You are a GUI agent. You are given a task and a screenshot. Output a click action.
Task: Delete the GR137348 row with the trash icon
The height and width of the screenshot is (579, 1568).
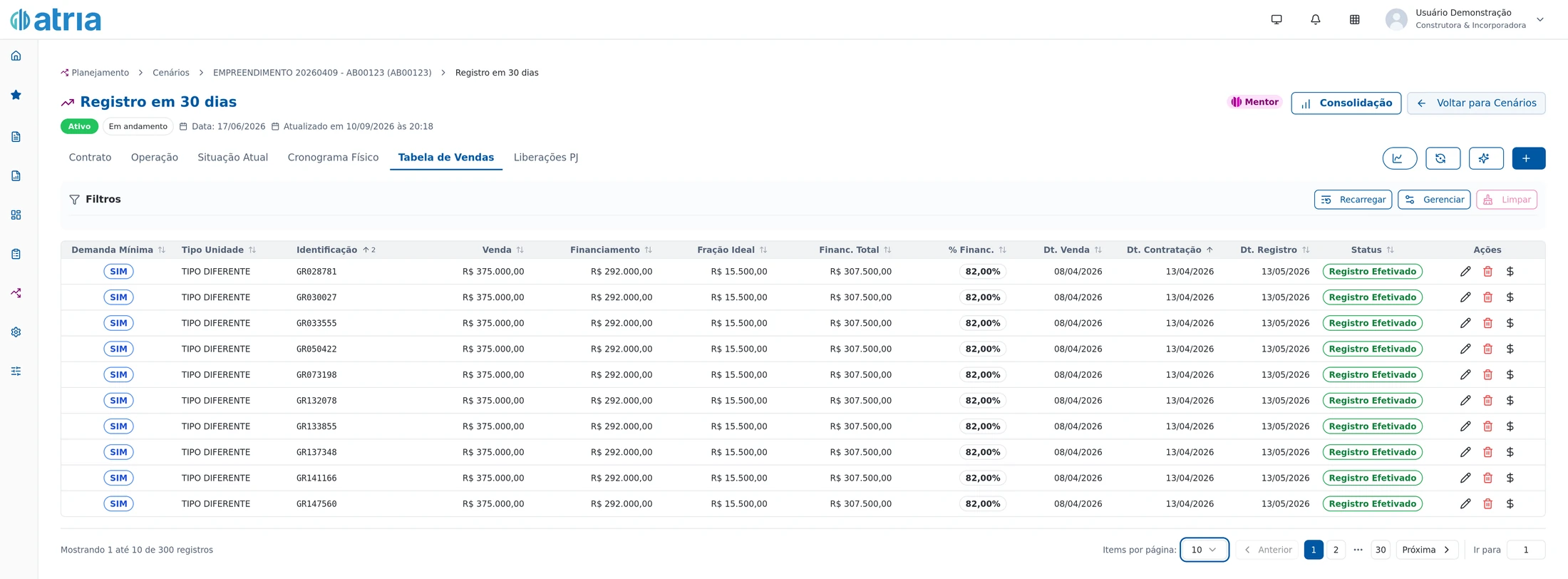[x=1488, y=452]
